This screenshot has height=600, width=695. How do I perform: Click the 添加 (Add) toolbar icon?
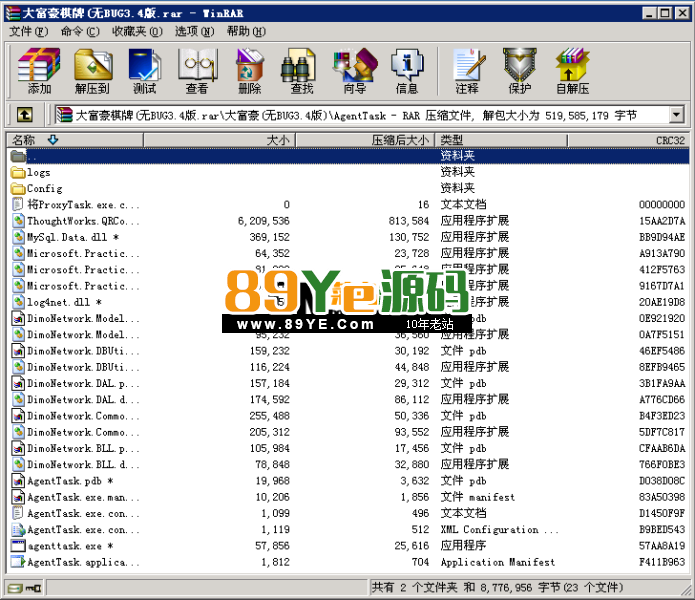click(x=39, y=71)
